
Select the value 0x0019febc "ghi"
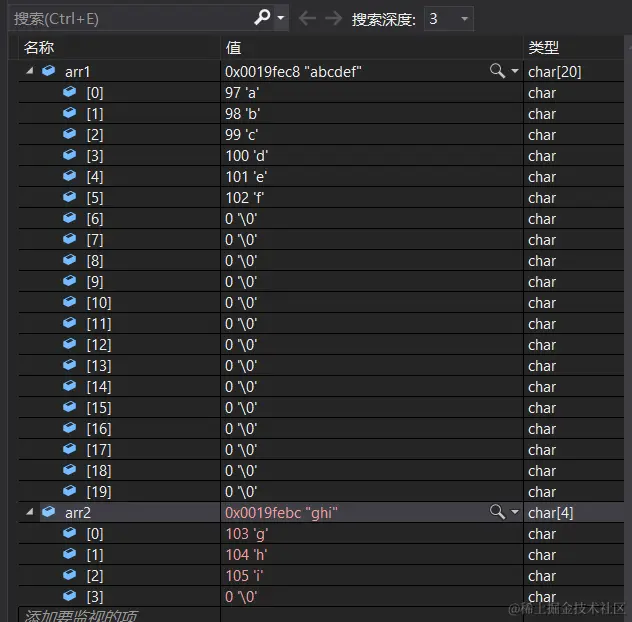tap(281, 513)
